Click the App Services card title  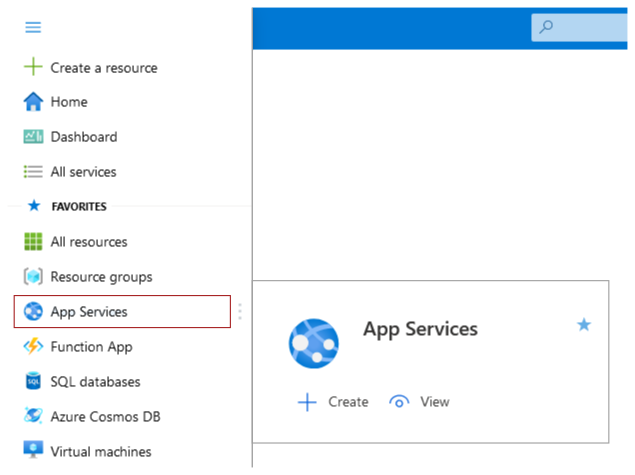(x=420, y=329)
